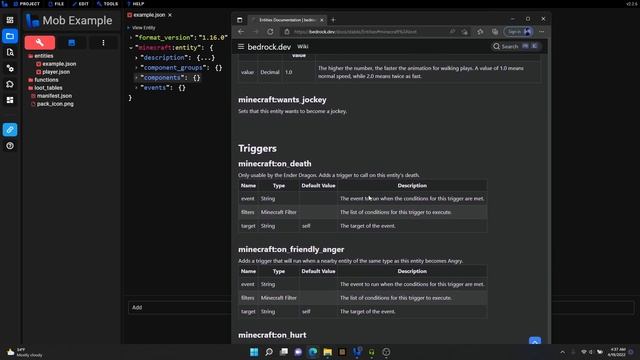Viewport: 640px width, 360px height.
Task: Go back in the browser
Action: tap(241, 31)
